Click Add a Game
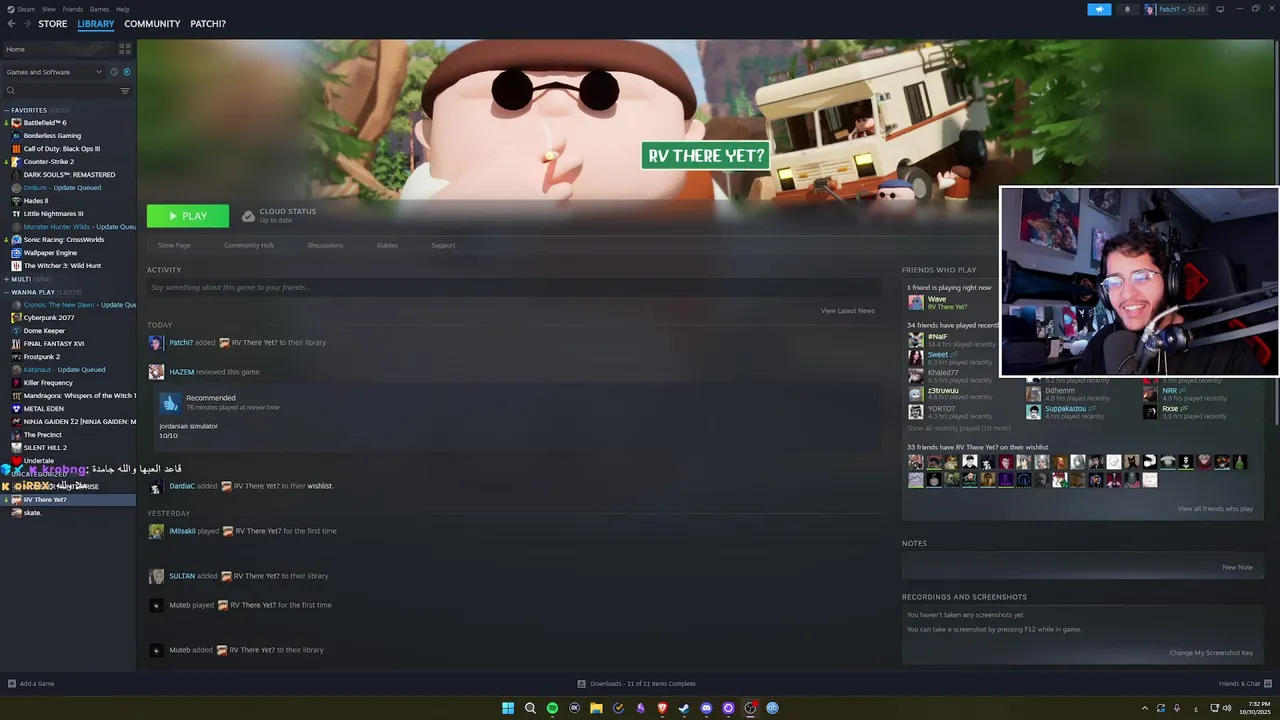The width and height of the screenshot is (1280, 720). pyautogui.click(x=31, y=684)
